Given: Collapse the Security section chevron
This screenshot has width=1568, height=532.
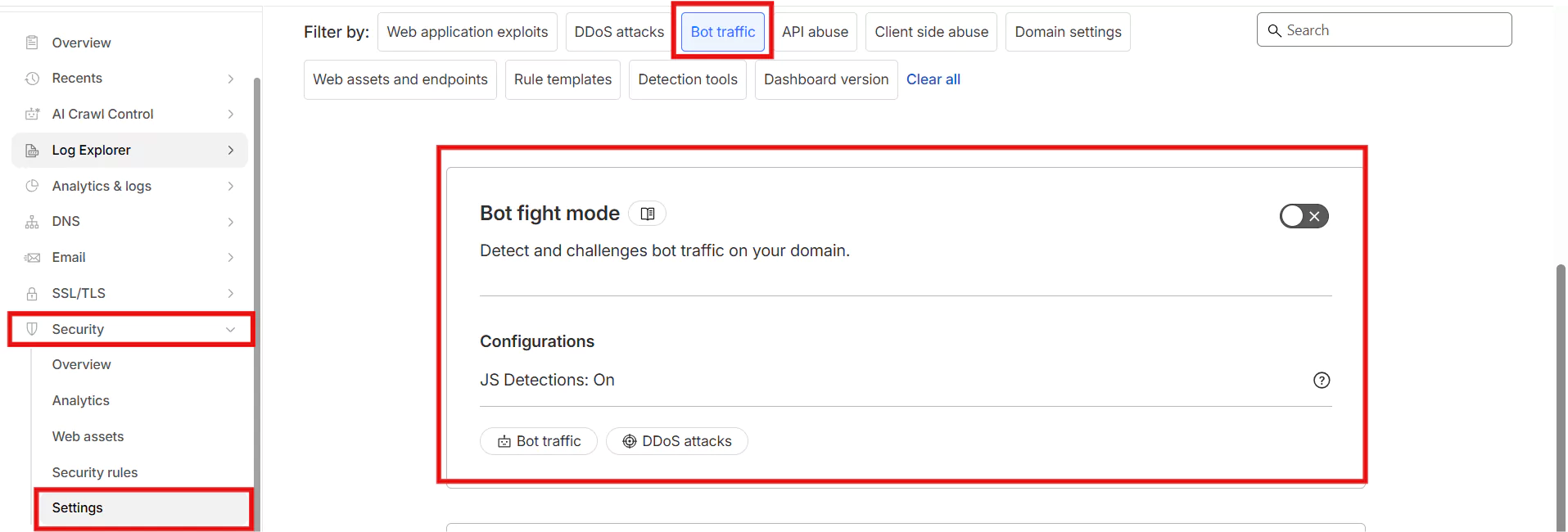Looking at the screenshot, I should pyautogui.click(x=231, y=329).
